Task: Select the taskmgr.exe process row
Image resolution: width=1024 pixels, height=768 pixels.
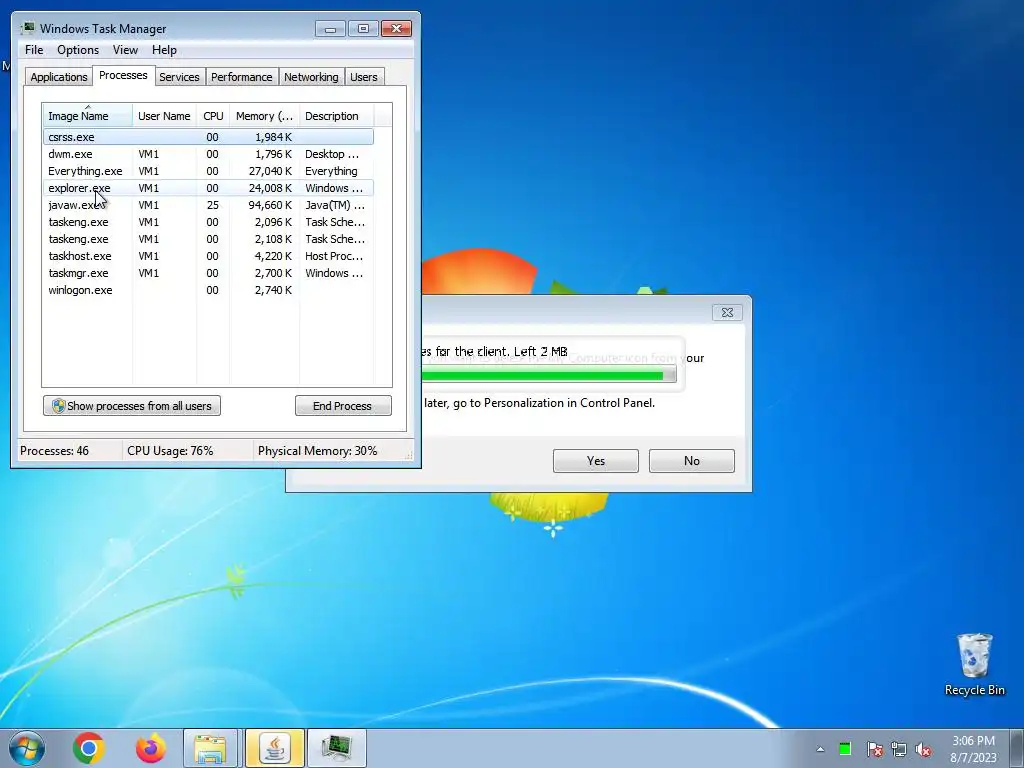Action: [208, 273]
